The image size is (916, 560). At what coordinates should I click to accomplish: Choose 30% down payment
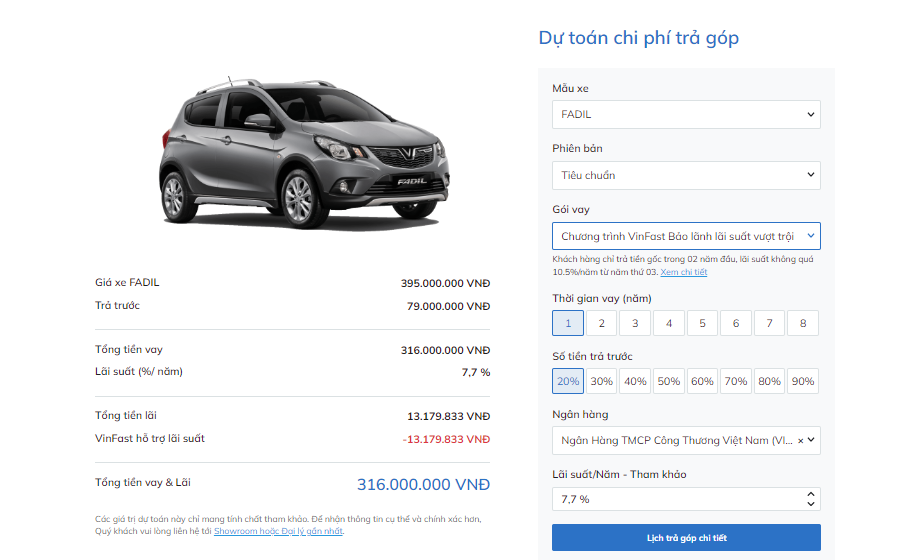tap(601, 381)
